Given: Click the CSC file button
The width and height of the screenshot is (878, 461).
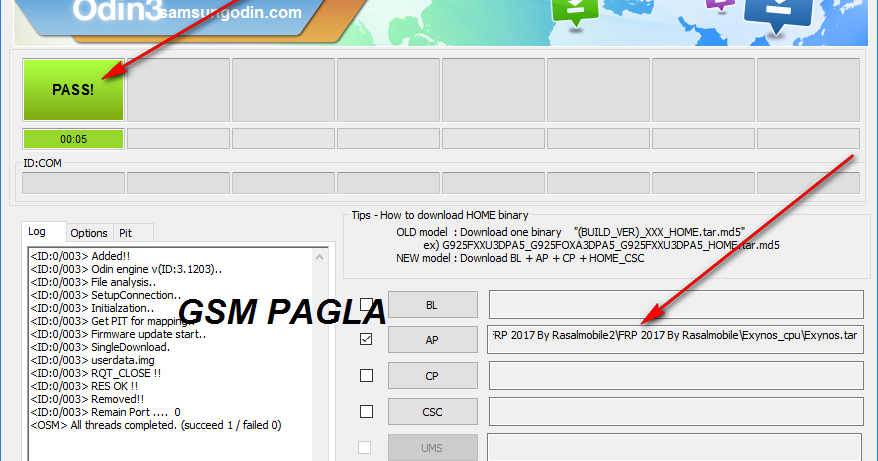Looking at the screenshot, I should [x=432, y=412].
